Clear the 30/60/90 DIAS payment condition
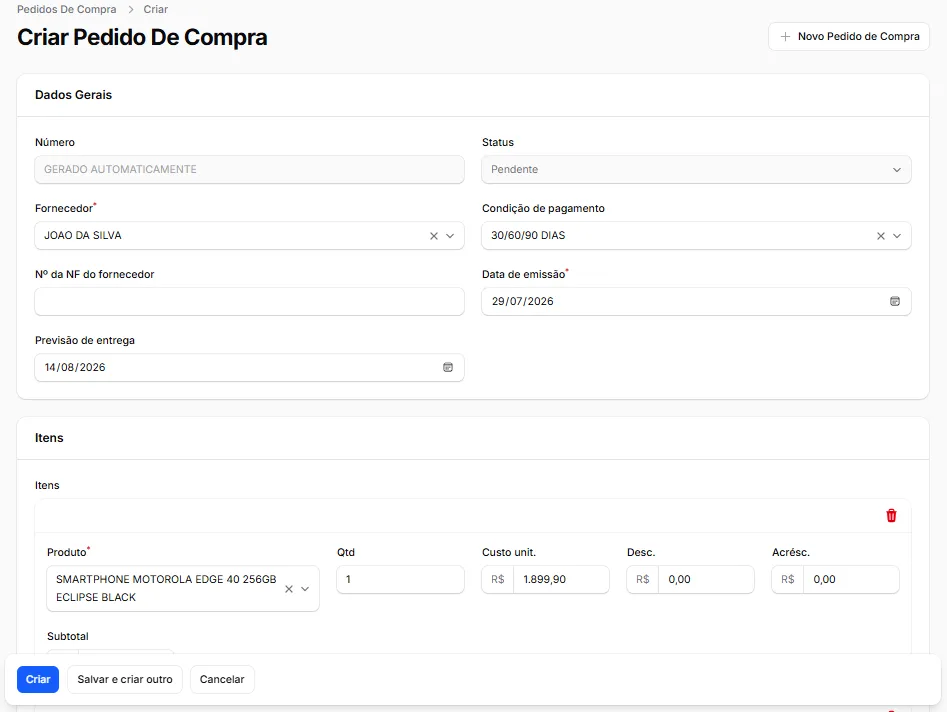The width and height of the screenshot is (947, 712). click(x=881, y=236)
